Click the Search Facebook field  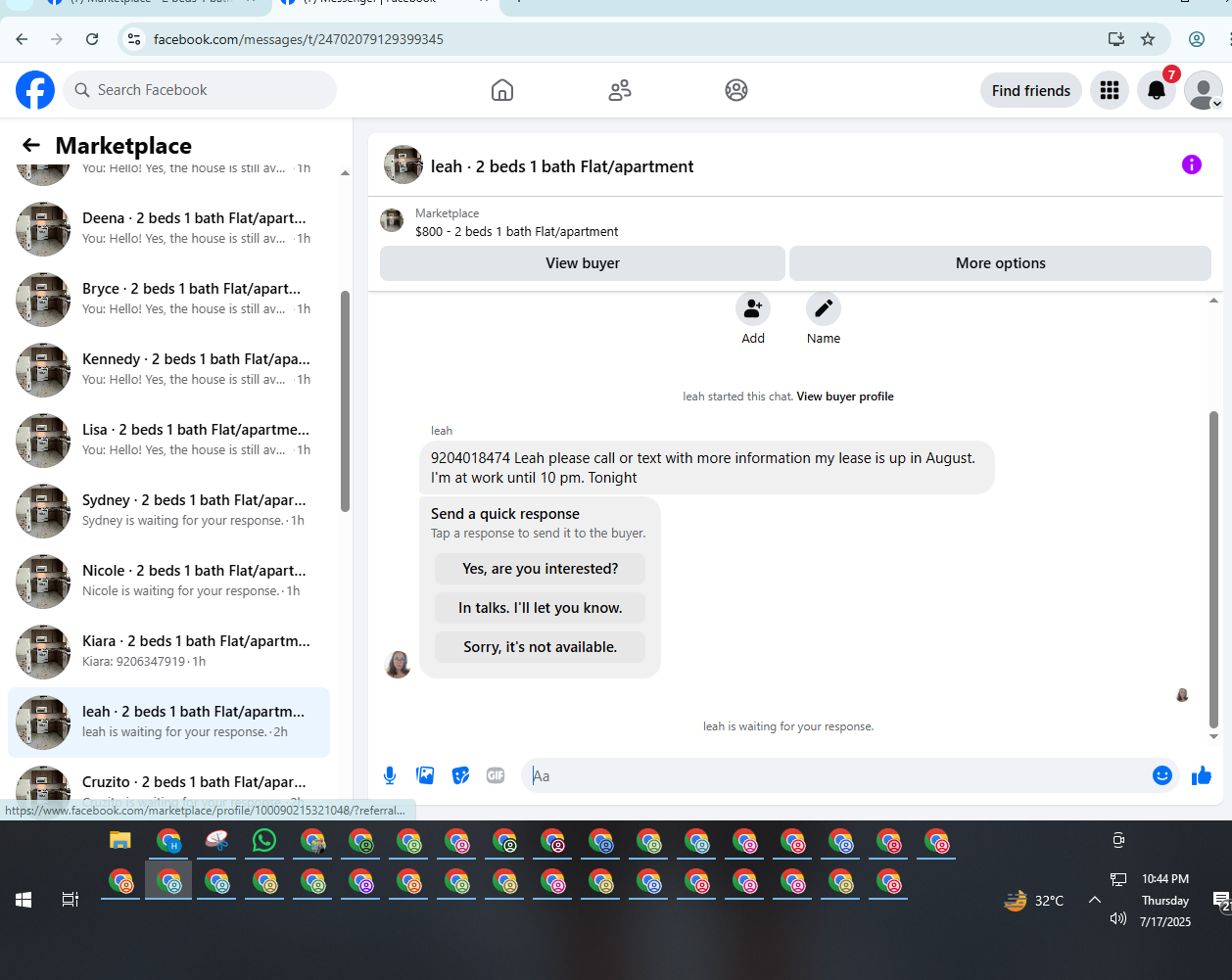pyautogui.click(x=201, y=90)
